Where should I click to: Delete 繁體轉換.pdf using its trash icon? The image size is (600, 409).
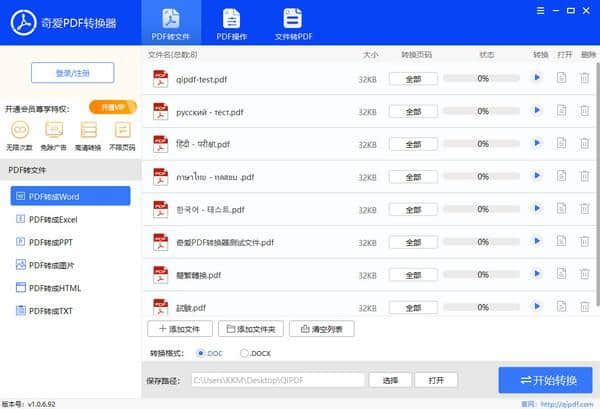[x=585, y=273]
